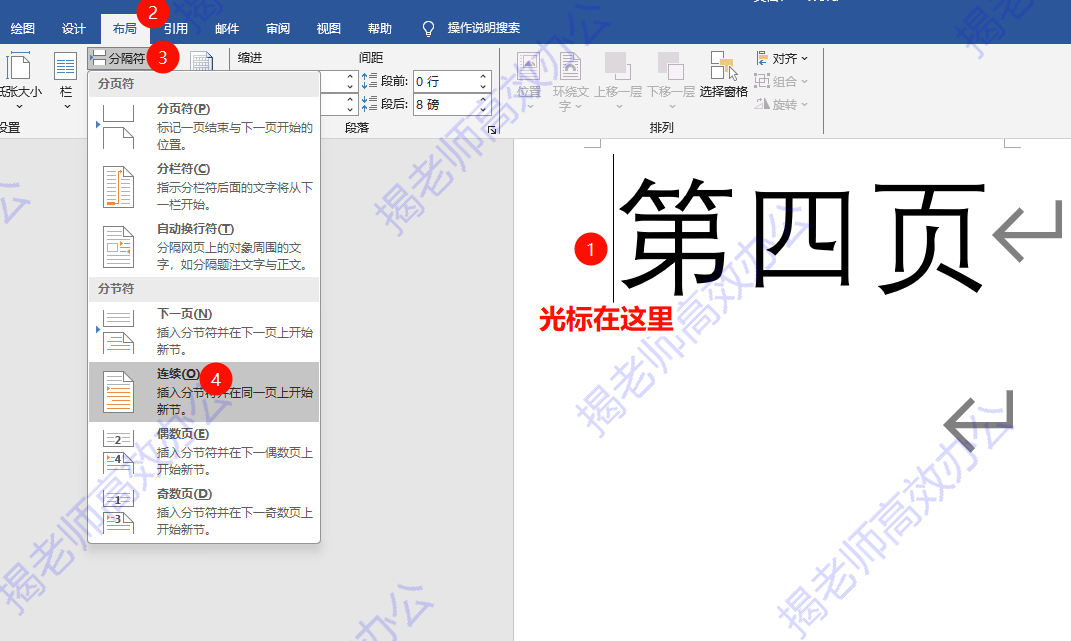Choose 奇数页 section break
Image resolution: width=1071 pixels, height=641 pixels.
coord(204,512)
